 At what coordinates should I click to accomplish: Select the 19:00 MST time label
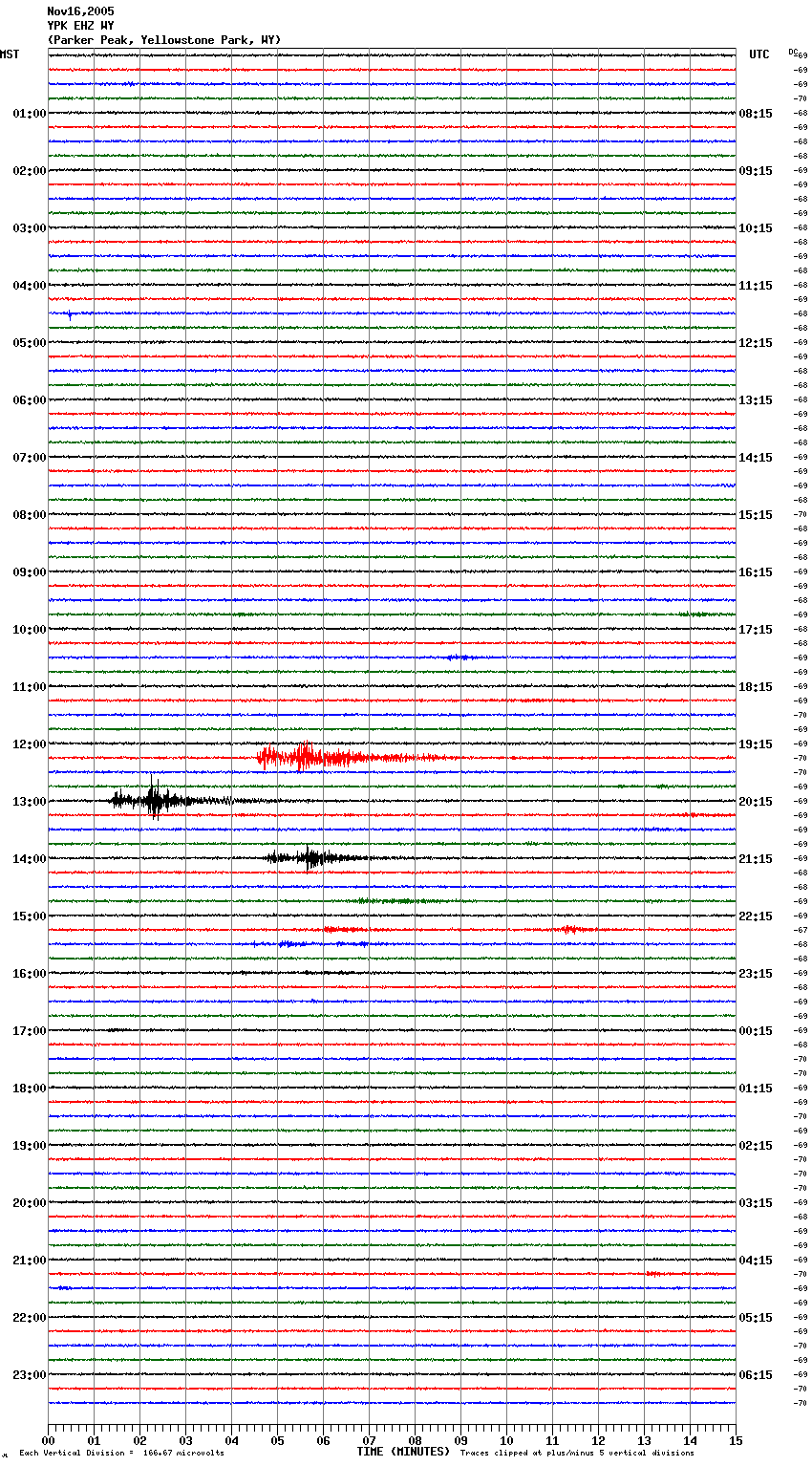29,1146
